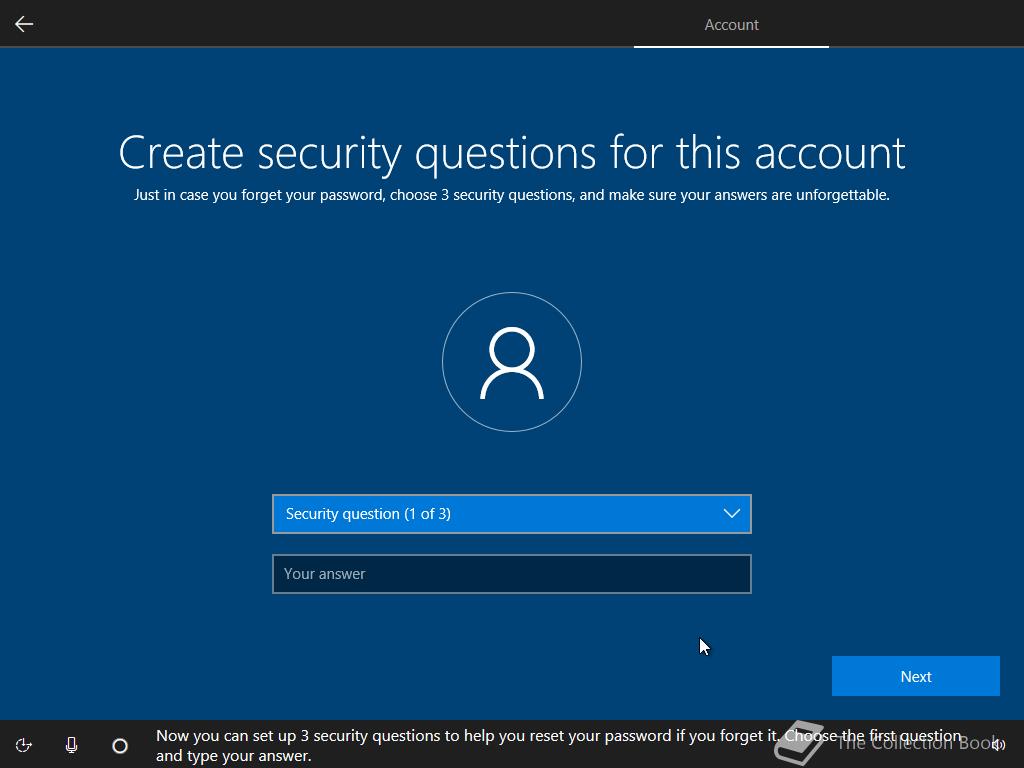This screenshot has height=768, width=1024.
Task: Continue with the Next button
Action: click(916, 676)
